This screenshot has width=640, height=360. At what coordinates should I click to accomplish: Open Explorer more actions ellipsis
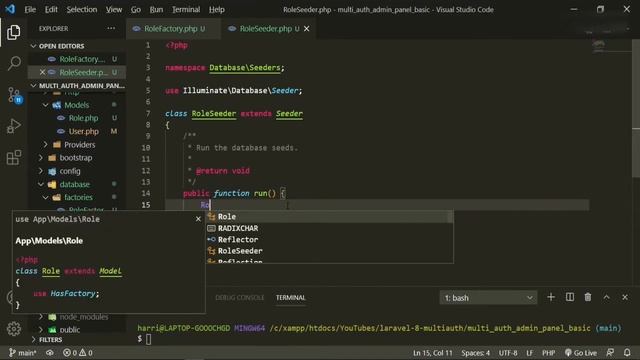pyautogui.click(x=111, y=29)
